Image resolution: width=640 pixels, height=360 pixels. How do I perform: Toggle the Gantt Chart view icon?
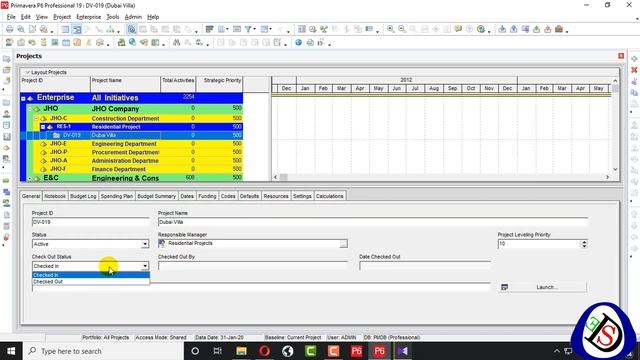pyautogui.click(x=77, y=29)
